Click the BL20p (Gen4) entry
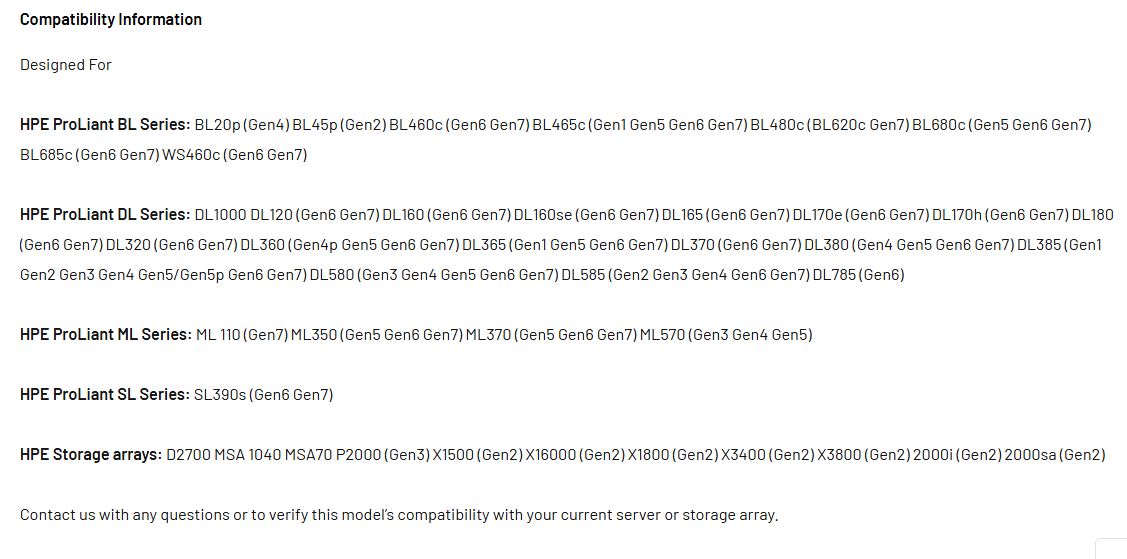Image resolution: width=1127 pixels, height=559 pixels. (242, 125)
